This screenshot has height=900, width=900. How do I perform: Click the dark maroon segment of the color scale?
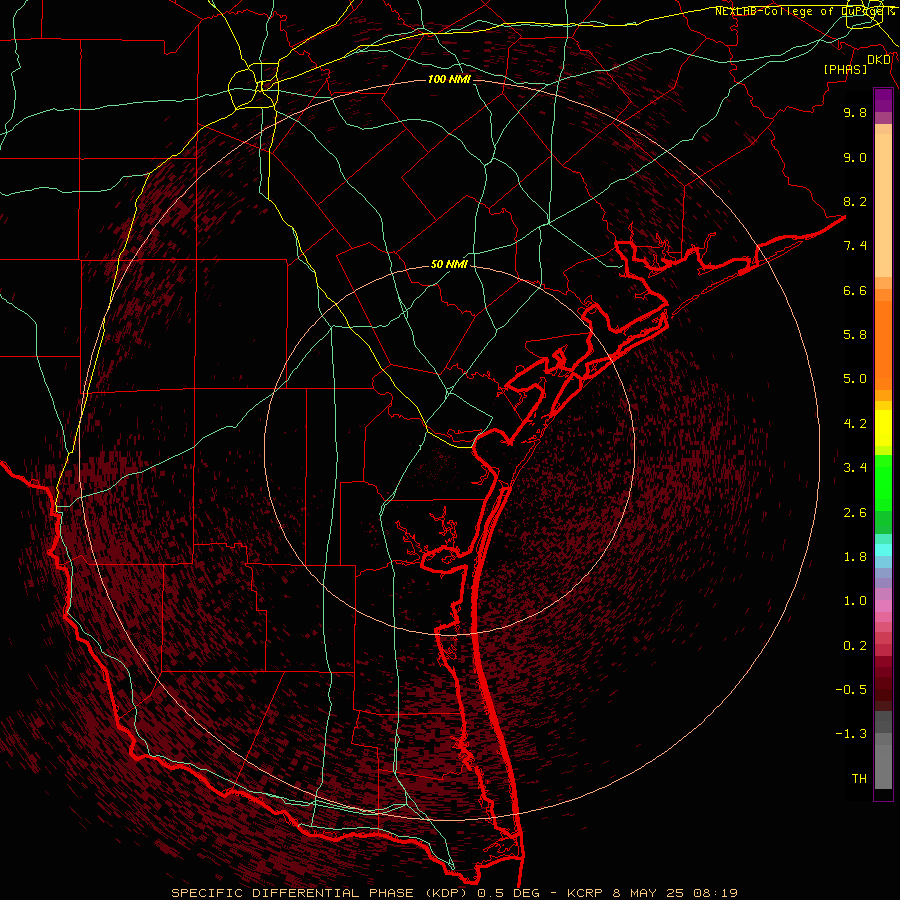[x=883, y=683]
